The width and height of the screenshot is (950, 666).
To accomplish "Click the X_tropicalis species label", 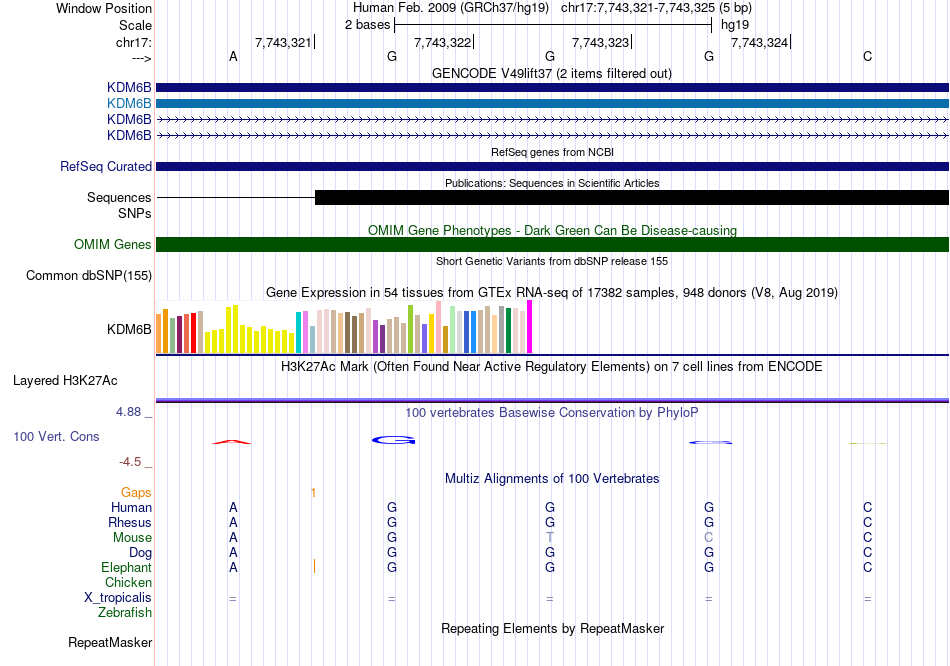I will (118, 598).
